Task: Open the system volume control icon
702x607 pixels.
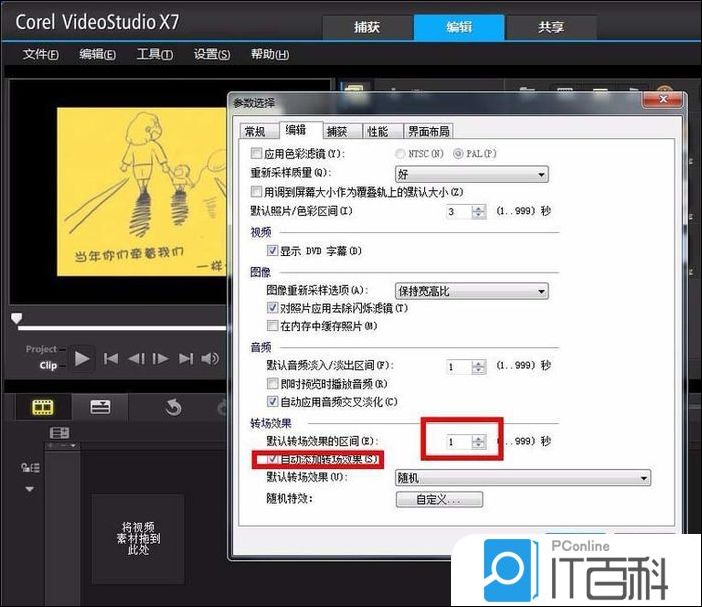Action: click(210, 359)
